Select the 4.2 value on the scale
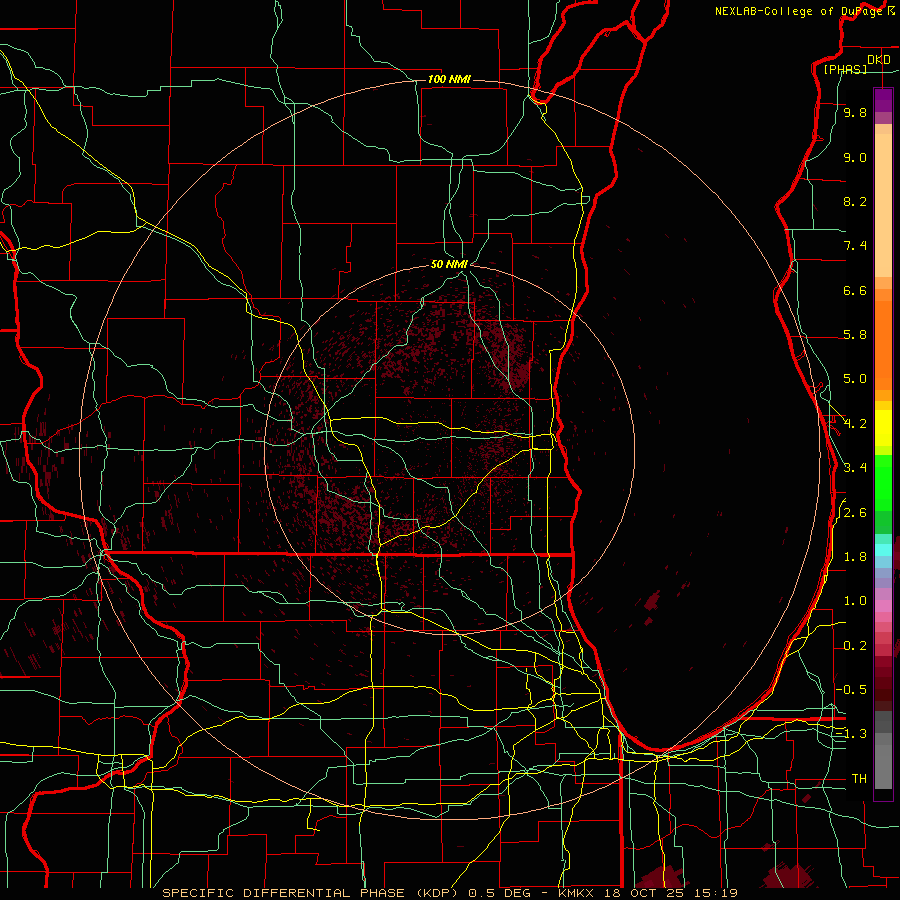Viewport: 900px width, 900px height. [855, 424]
